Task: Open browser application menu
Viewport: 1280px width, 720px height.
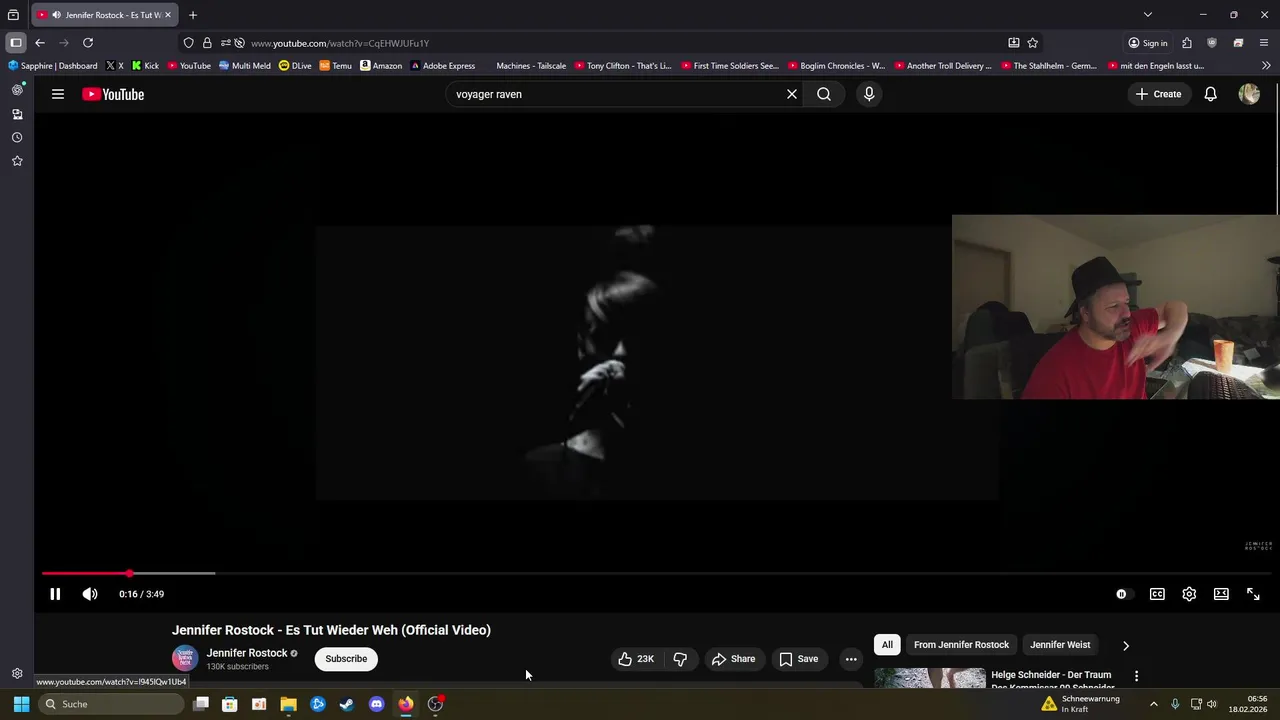Action: pyautogui.click(x=1265, y=43)
